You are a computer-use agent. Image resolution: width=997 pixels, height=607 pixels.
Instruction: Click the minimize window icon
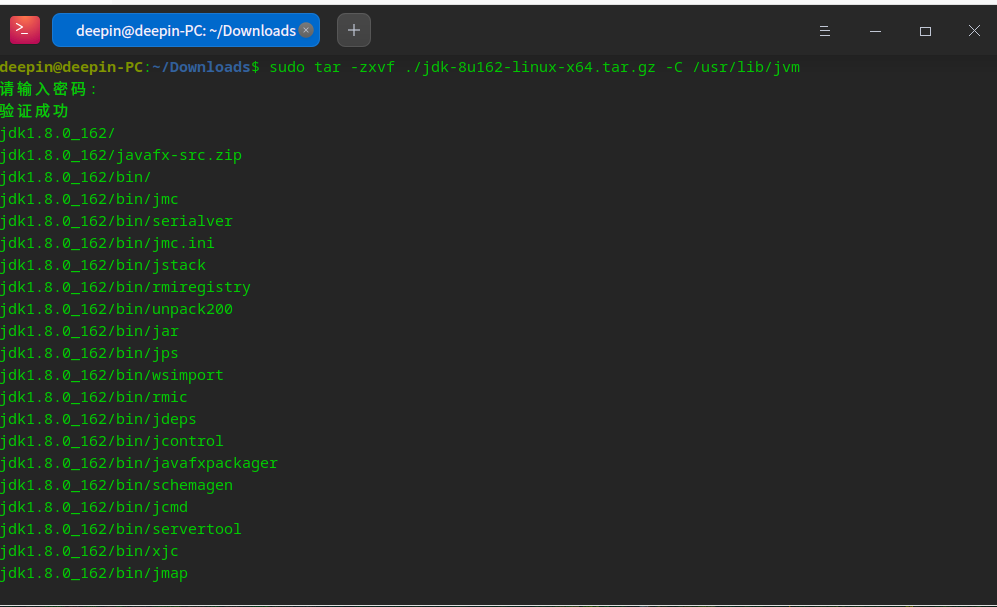[x=874, y=31]
